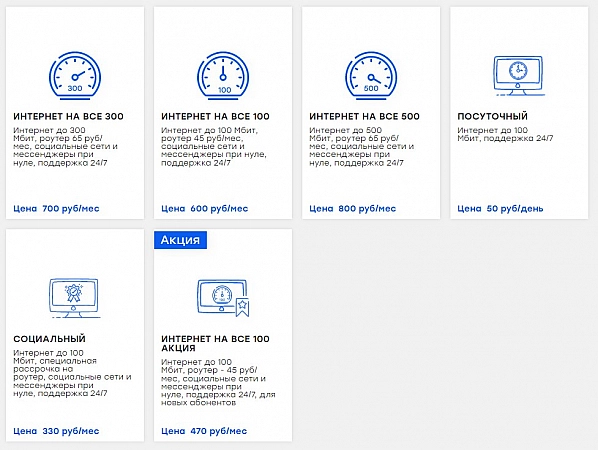Click the blue Акция badge
The height and width of the screenshot is (450, 598).
click(x=180, y=240)
